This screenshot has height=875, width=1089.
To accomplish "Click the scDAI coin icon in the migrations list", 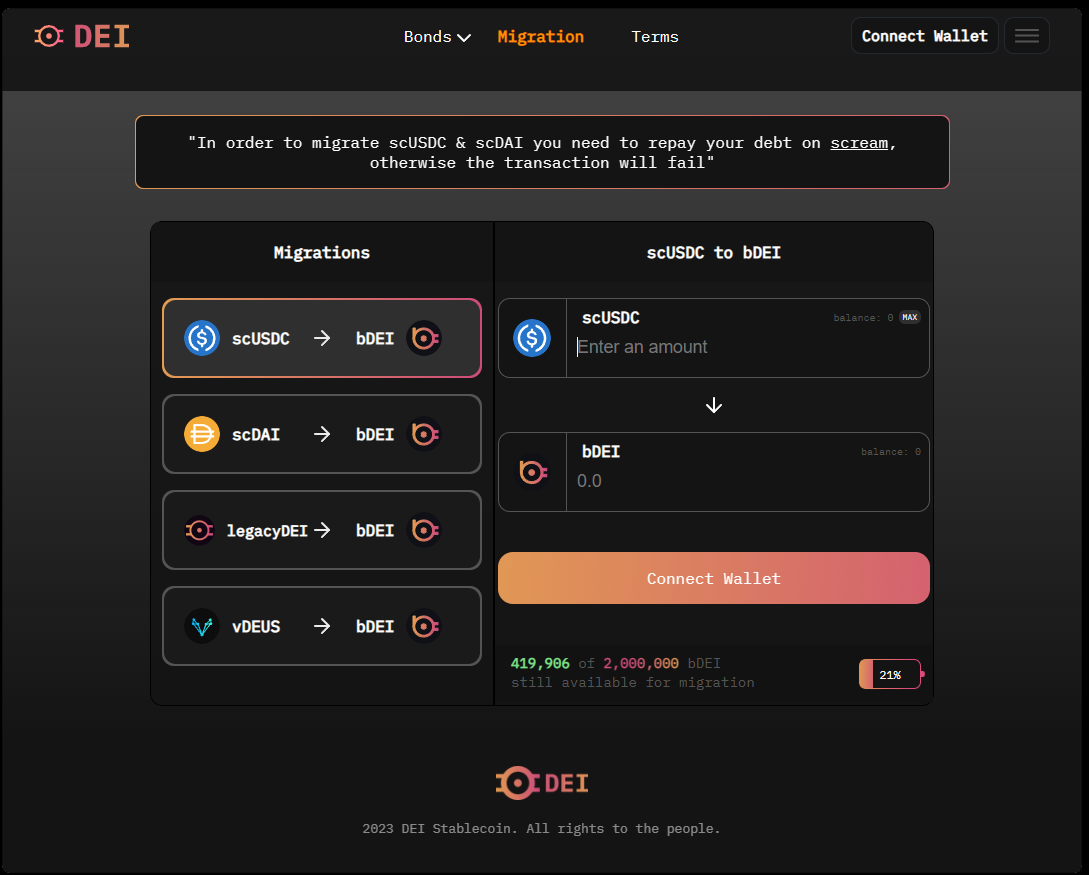I will (x=201, y=434).
